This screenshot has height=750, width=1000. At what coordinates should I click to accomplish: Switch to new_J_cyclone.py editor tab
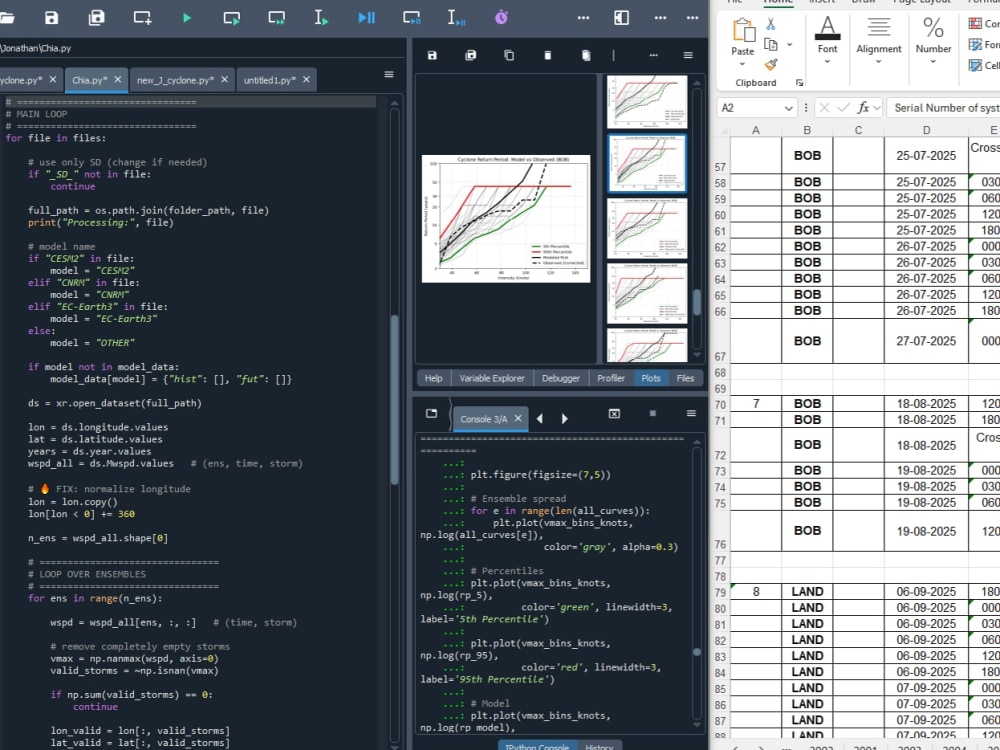point(173,80)
